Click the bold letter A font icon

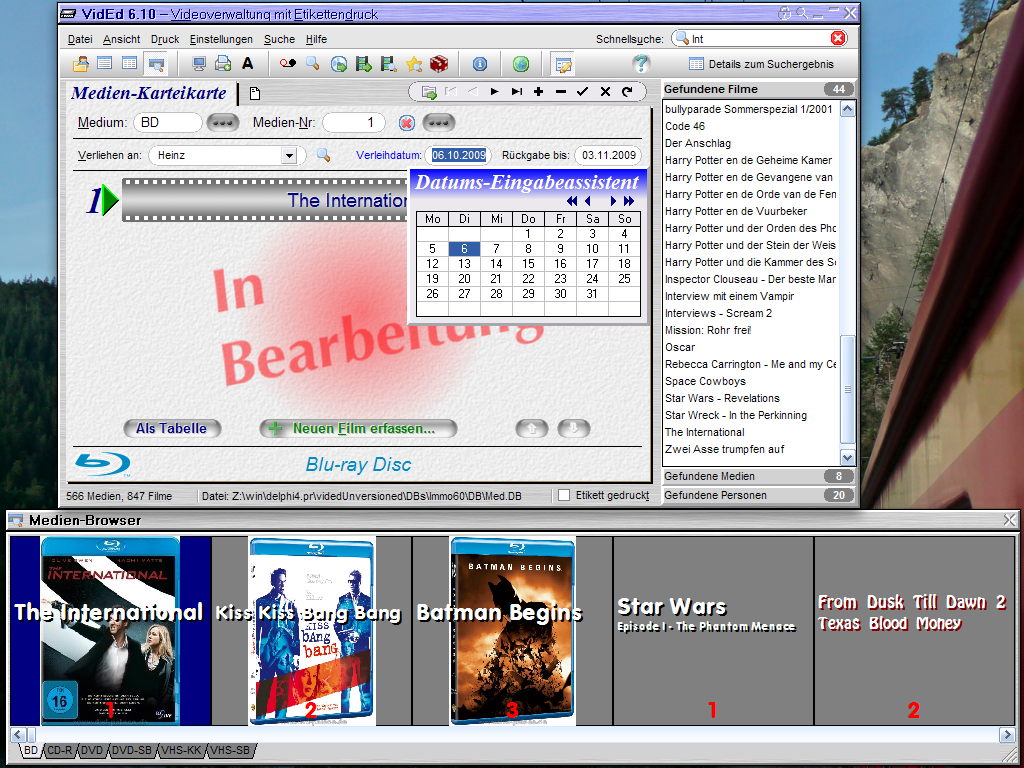coord(248,64)
